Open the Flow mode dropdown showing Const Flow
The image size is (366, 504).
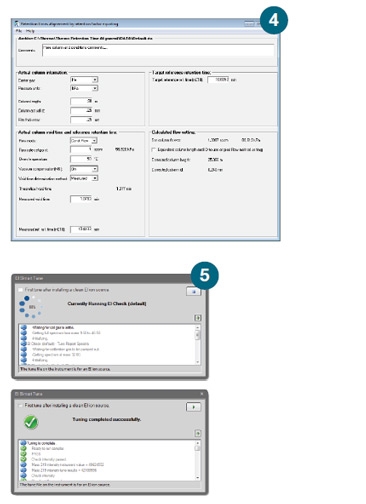pos(84,141)
